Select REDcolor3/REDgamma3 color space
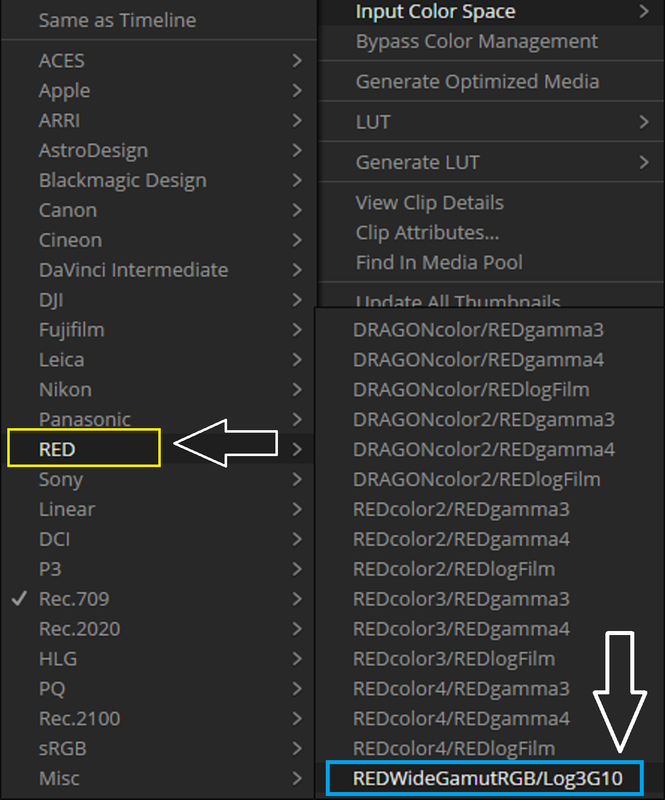This screenshot has height=800, width=665. [489, 599]
